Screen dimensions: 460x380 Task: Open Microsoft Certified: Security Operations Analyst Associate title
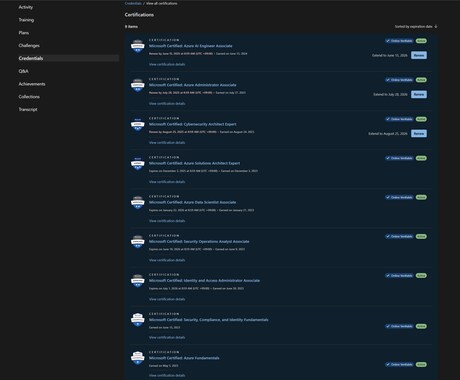click(x=199, y=242)
